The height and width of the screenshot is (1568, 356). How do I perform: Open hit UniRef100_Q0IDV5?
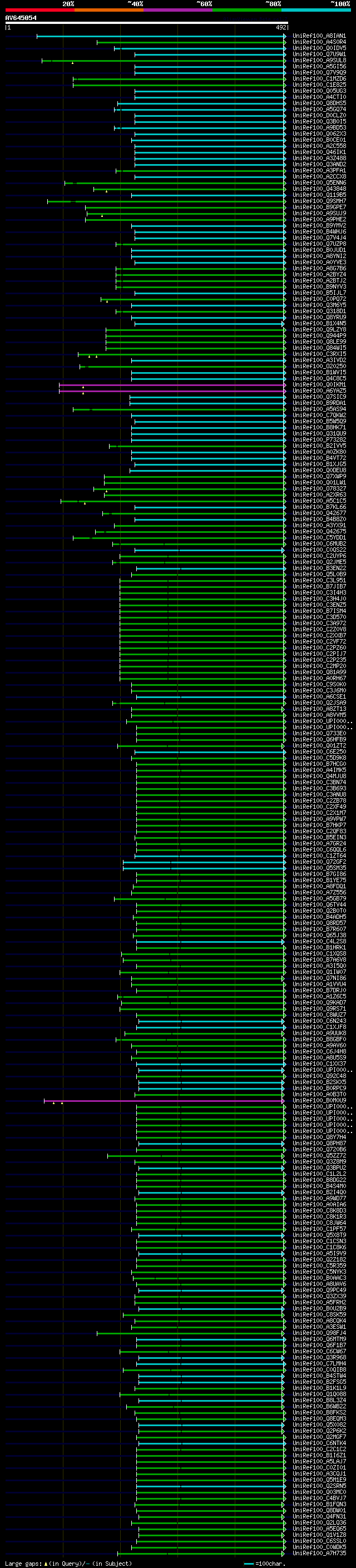point(319,48)
